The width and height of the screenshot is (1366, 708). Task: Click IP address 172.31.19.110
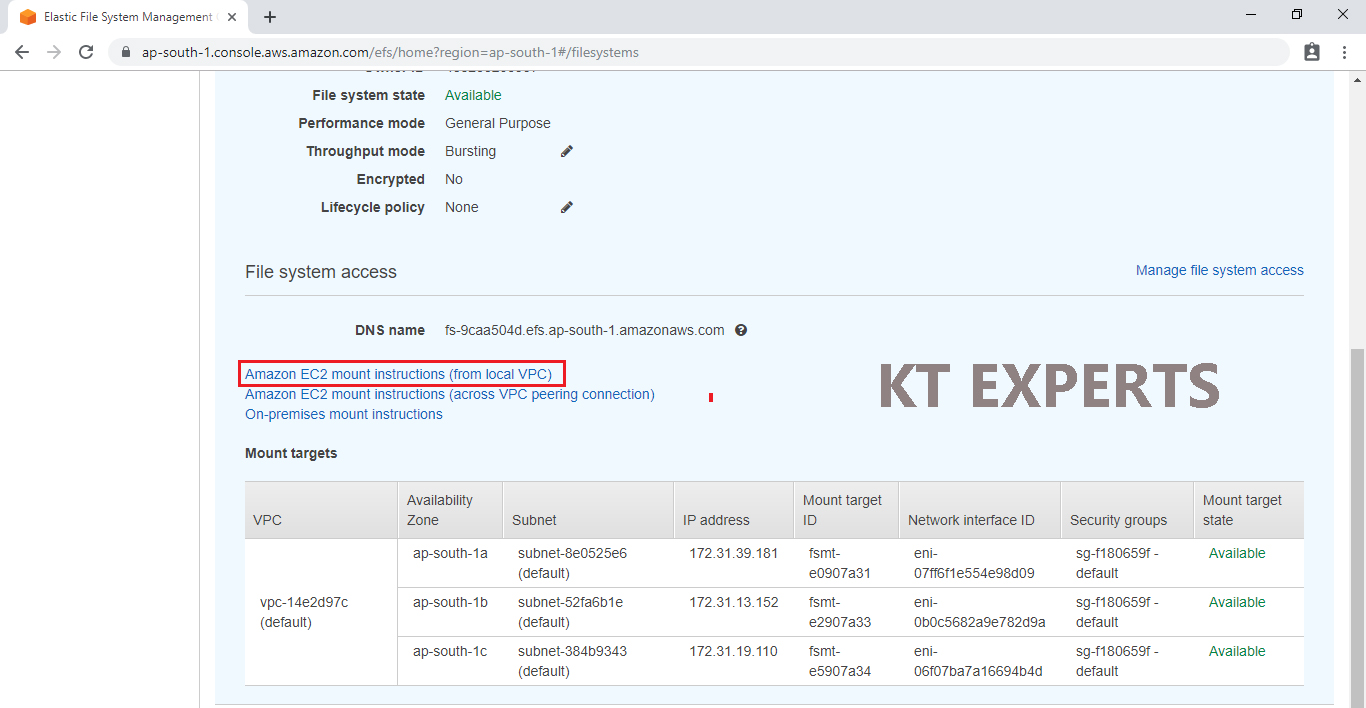[733, 651]
